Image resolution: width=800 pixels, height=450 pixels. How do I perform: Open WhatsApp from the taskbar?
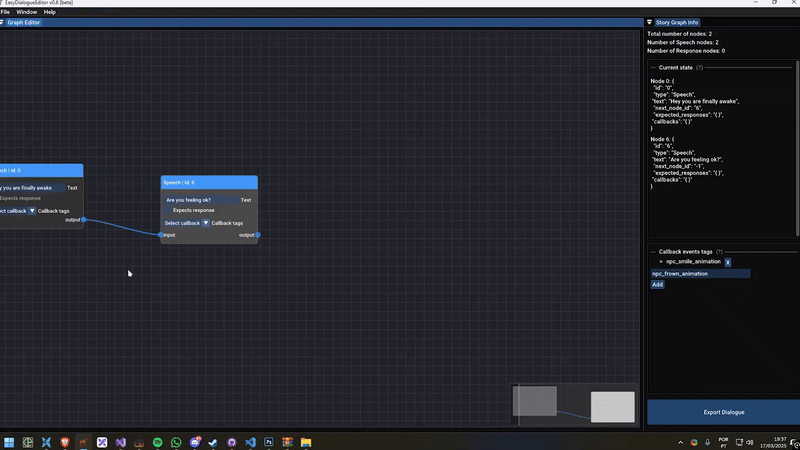[177, 442]
